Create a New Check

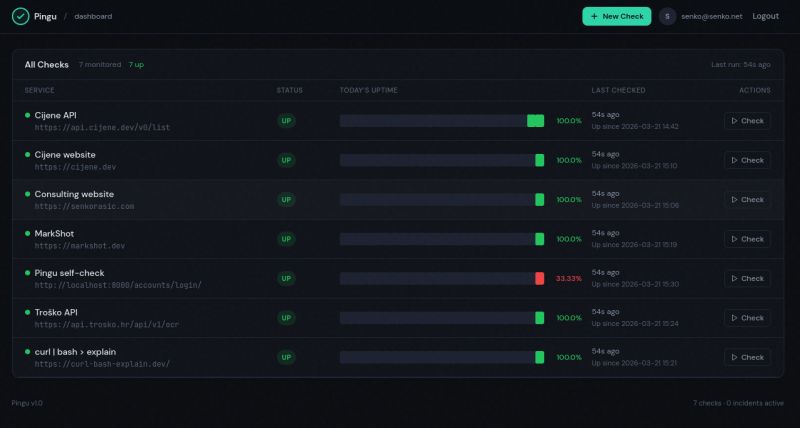click(617, 16)
